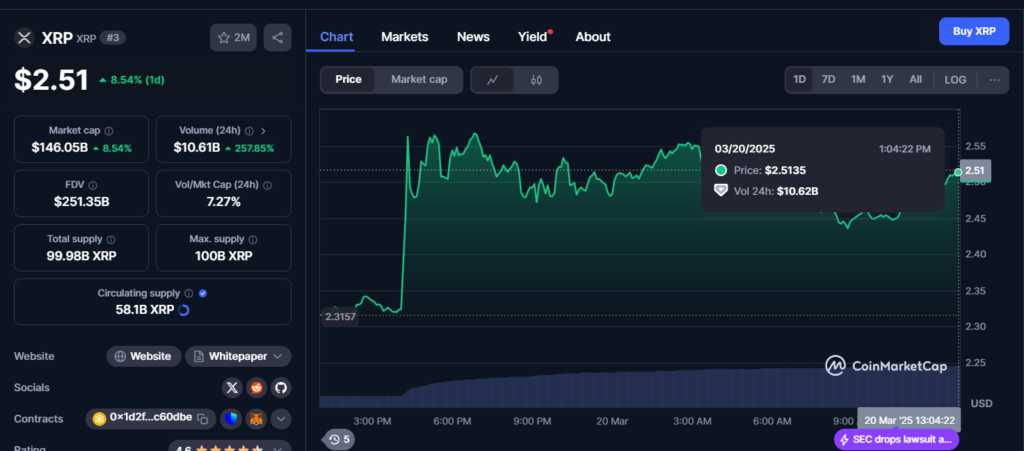The width and height of the screenshot is (1024, 451).
Task: Open the share icon button
Action: [278, 38]
